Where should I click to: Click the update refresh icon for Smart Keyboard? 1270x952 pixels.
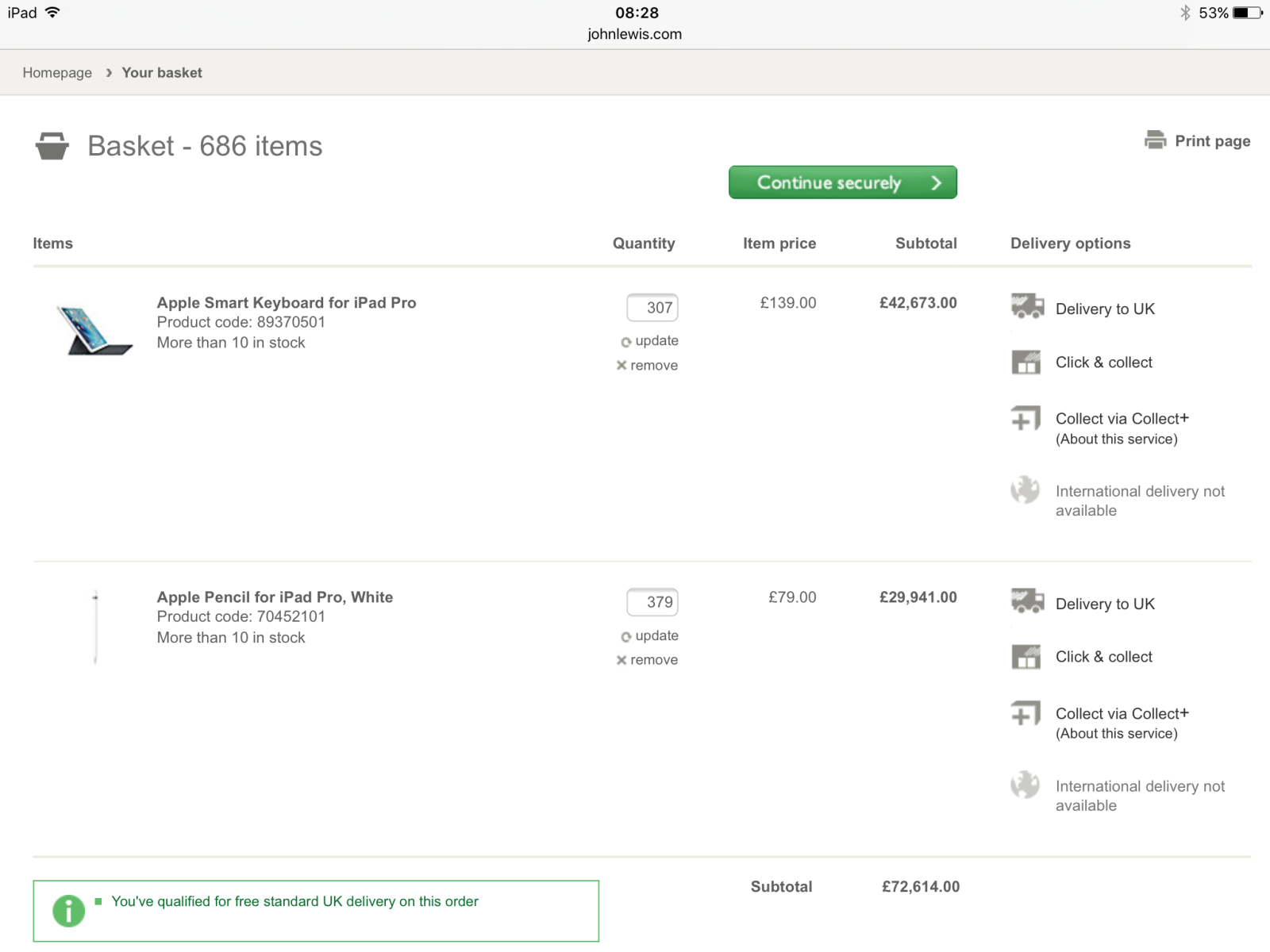point(626,342)
